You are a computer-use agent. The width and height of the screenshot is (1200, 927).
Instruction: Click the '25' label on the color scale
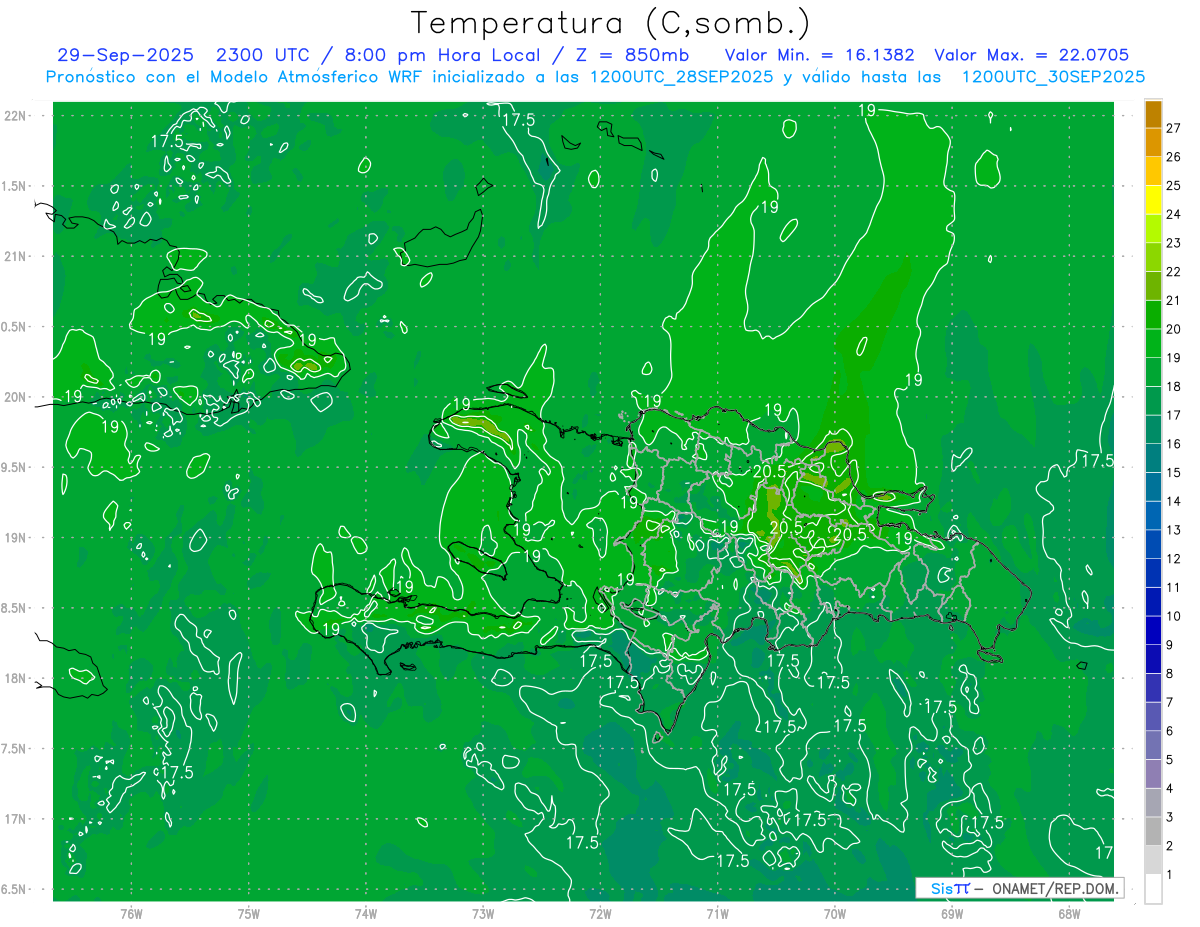coord(1174,185)
